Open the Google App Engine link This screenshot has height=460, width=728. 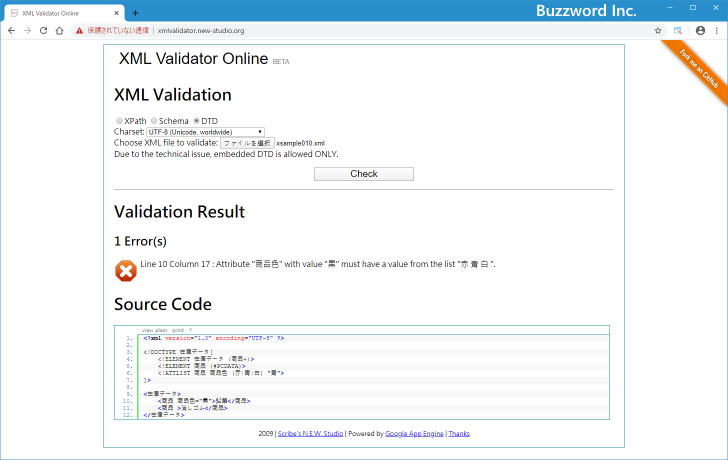[413, 434]
